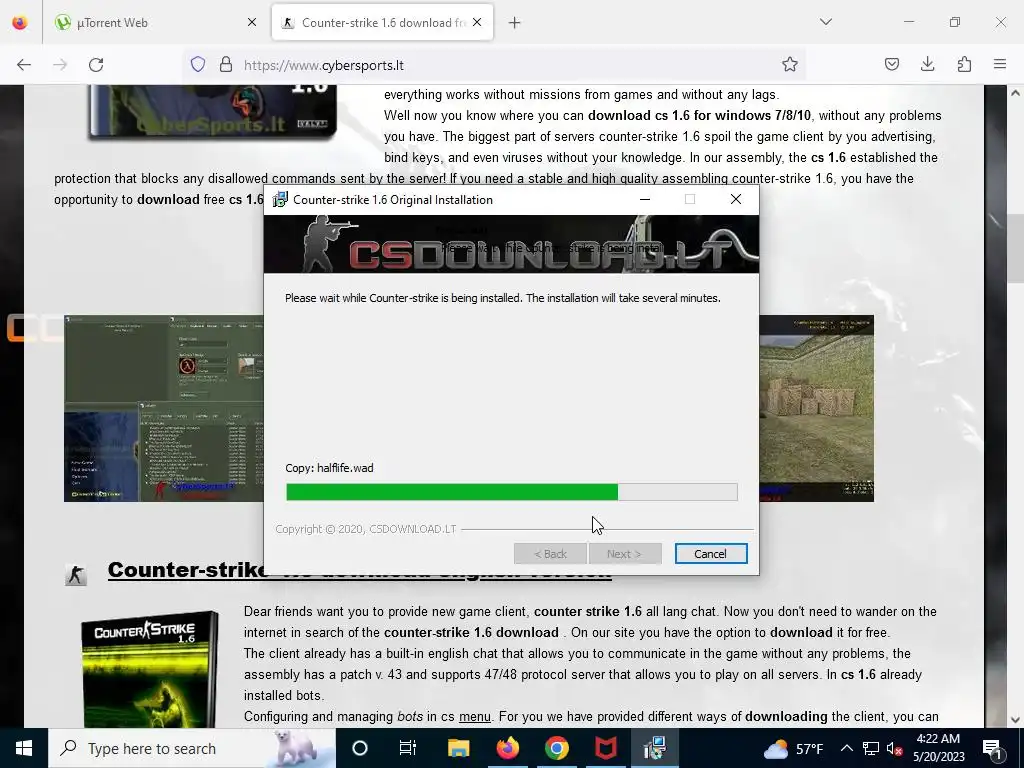Open the Firefox hamburger menu
1024x768 pixels.
point(1000,64)
